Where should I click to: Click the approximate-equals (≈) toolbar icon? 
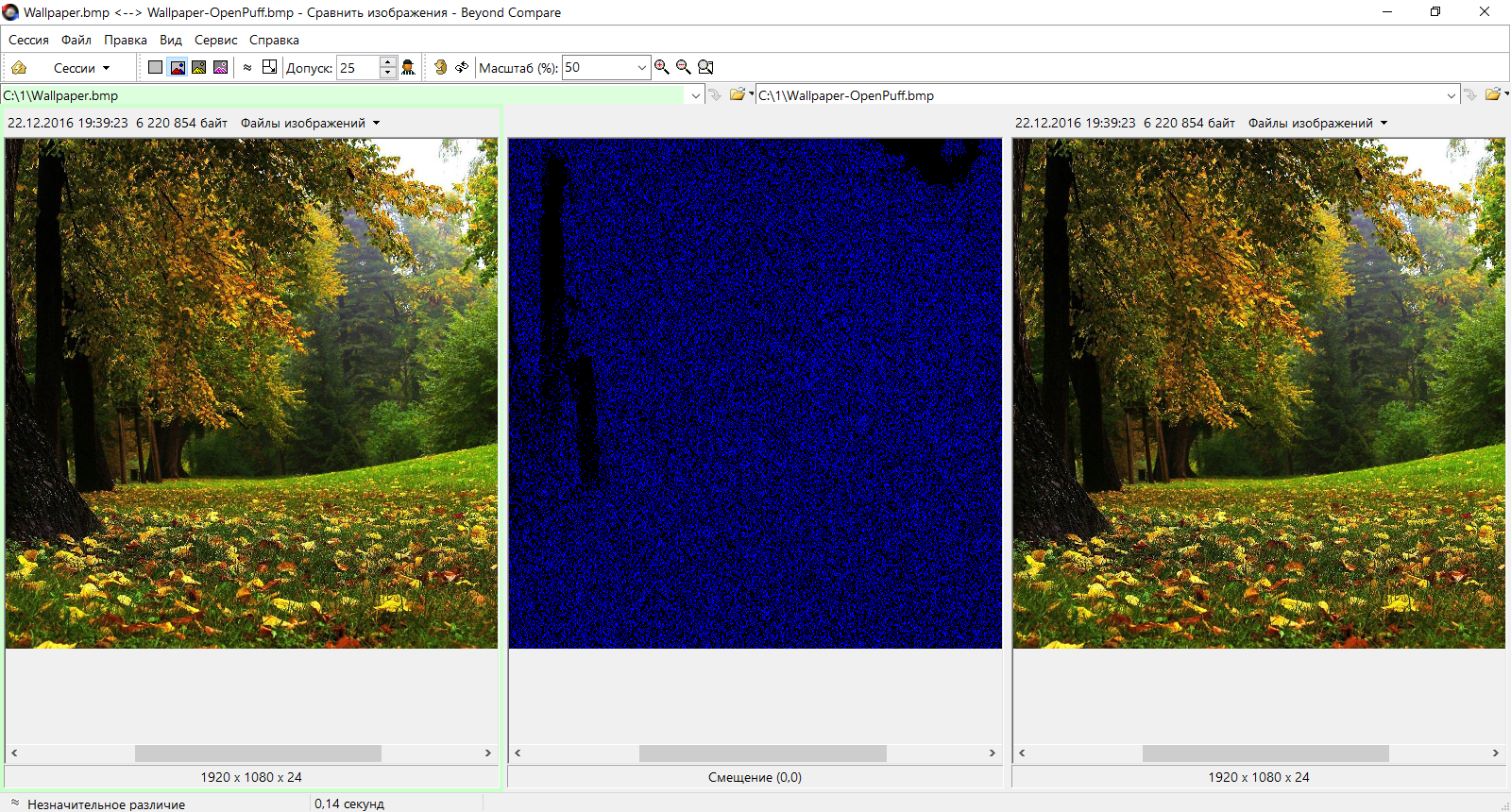[x=247, y=67]
